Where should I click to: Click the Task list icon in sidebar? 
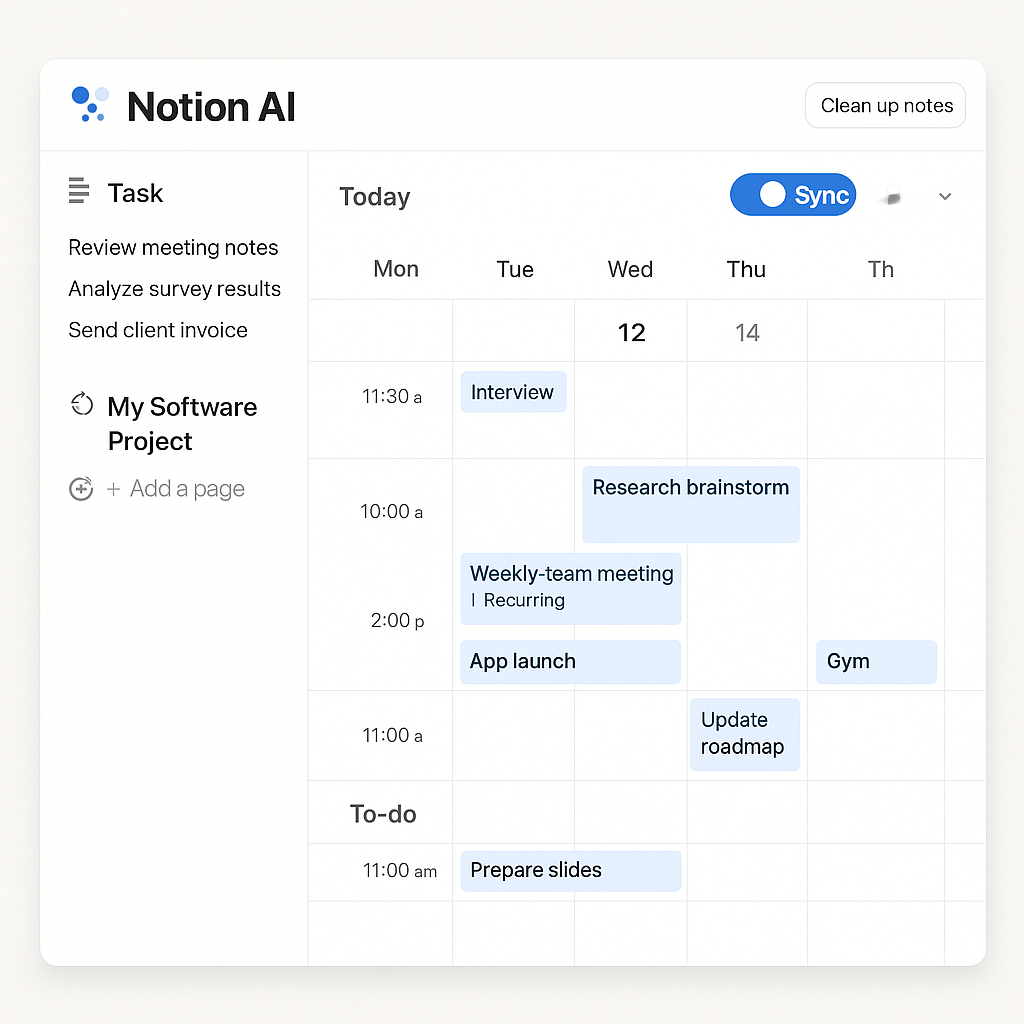78,191
